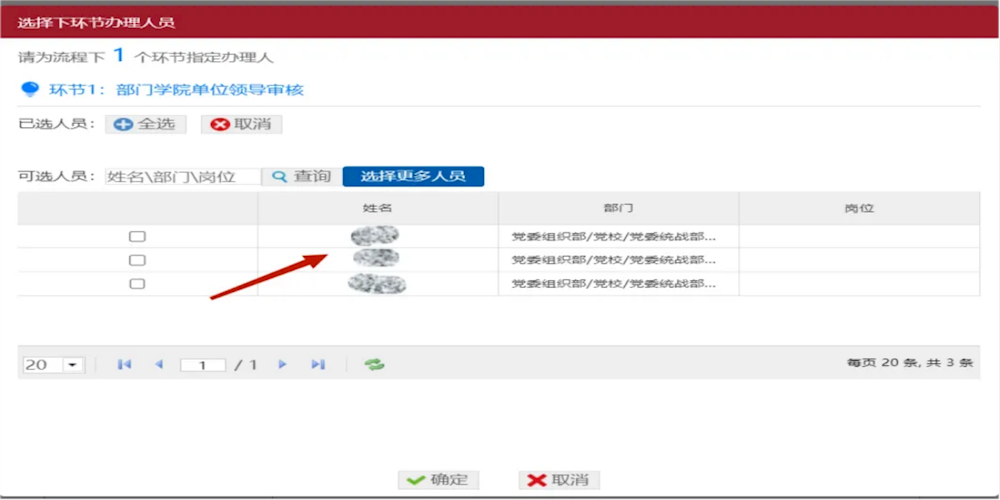Click 环节1：部门学院单位领导审核 heading

point(177,90)
